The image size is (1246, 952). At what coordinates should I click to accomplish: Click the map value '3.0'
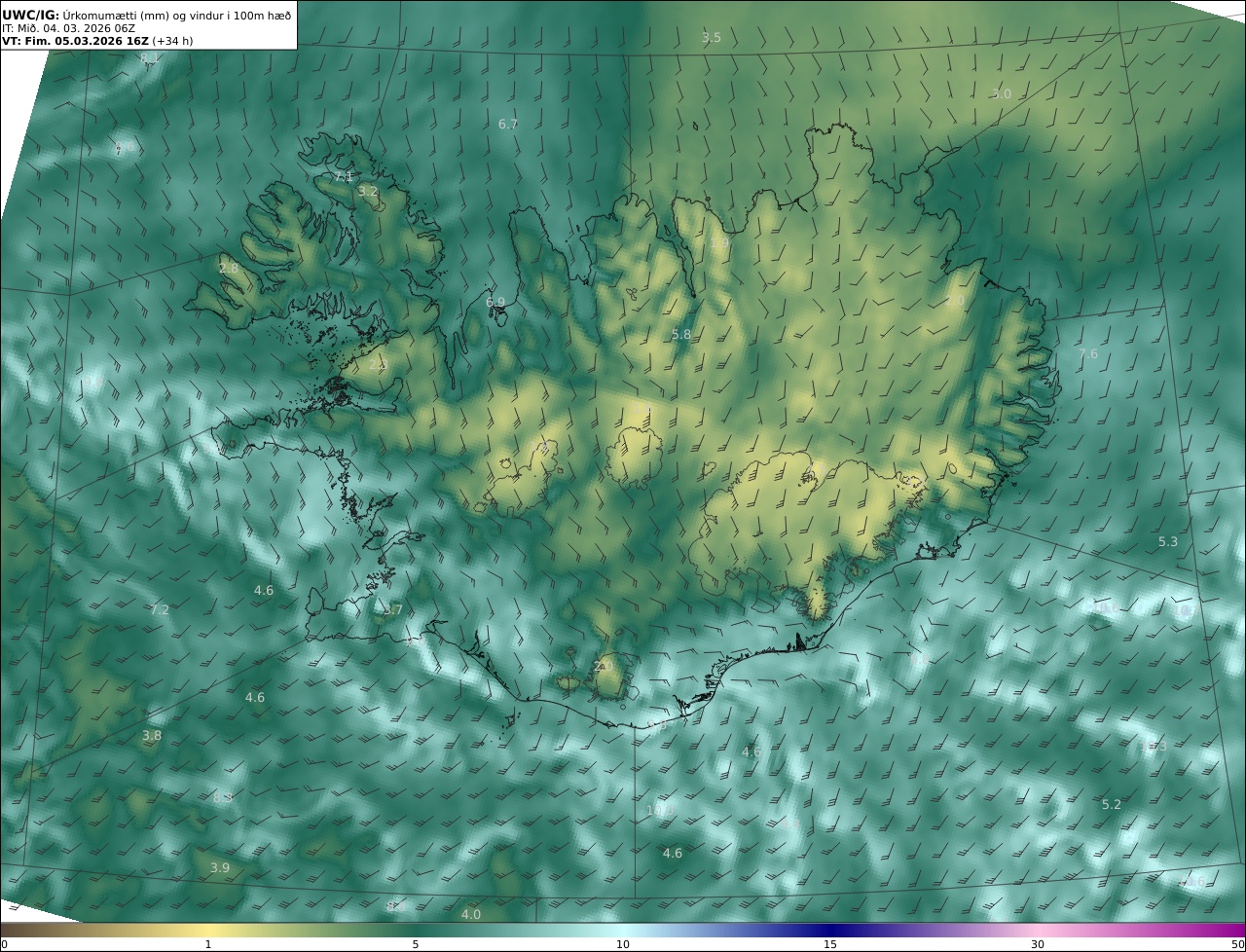1002,93
